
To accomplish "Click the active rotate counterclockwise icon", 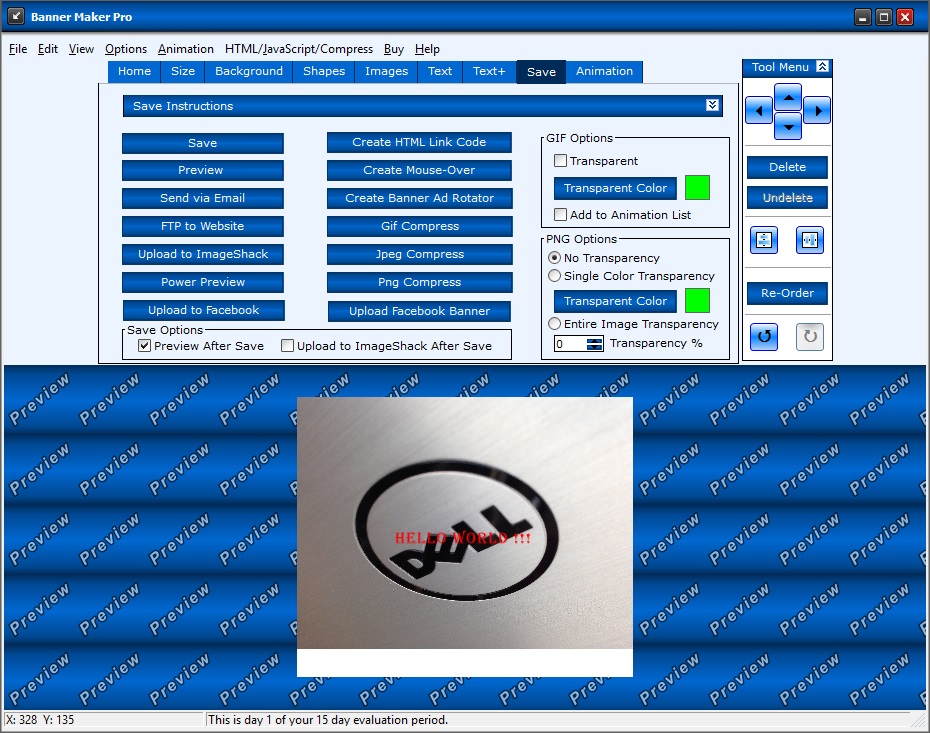I will tap(763, 337).
